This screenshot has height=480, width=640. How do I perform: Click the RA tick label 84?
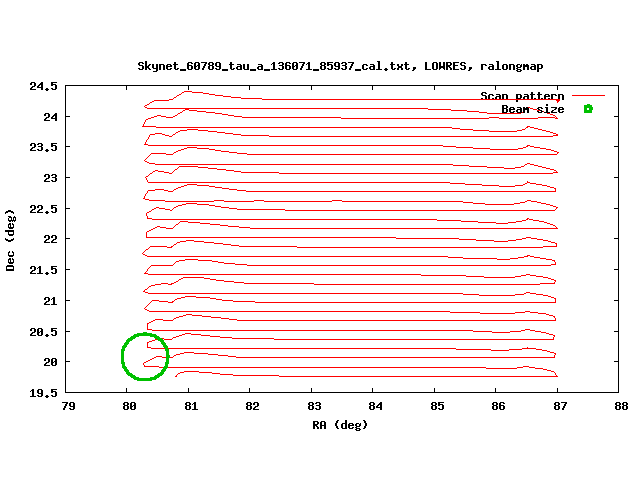[x=375, y=406]
